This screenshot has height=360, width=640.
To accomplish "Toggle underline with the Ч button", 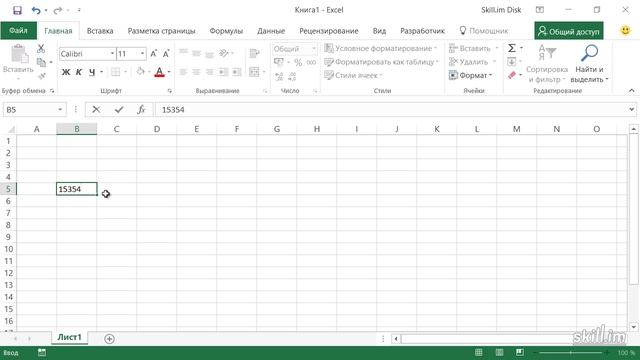I will pyautogui.click(x=92, y=72).
